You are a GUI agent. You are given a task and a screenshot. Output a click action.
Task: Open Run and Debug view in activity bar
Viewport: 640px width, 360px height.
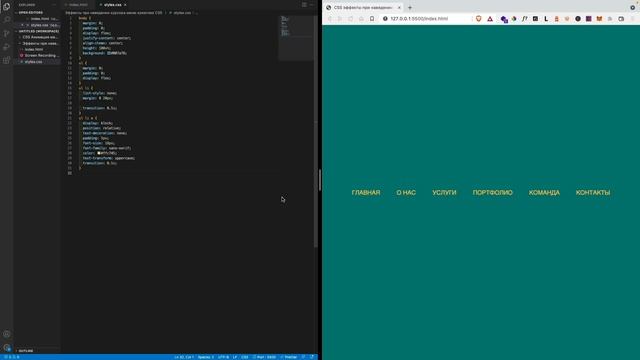(x=7, y=47)
